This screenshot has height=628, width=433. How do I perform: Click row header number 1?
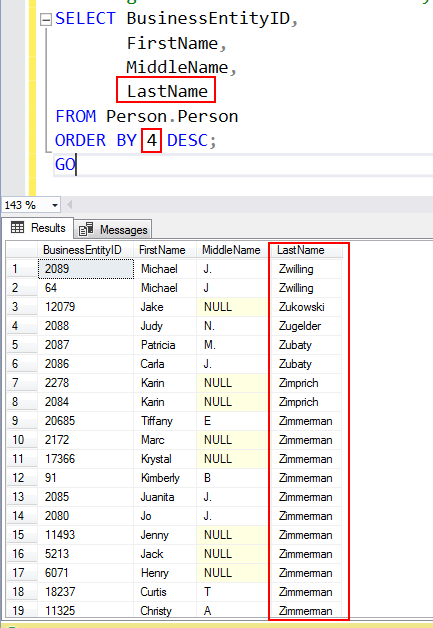[x=21, y=269]
